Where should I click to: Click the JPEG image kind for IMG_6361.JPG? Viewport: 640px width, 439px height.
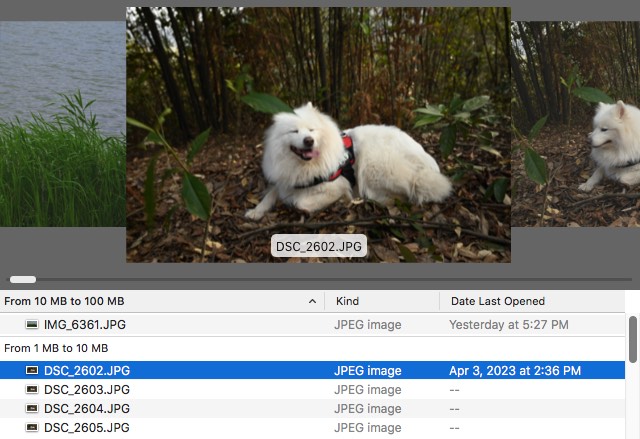tap(367, 324)
